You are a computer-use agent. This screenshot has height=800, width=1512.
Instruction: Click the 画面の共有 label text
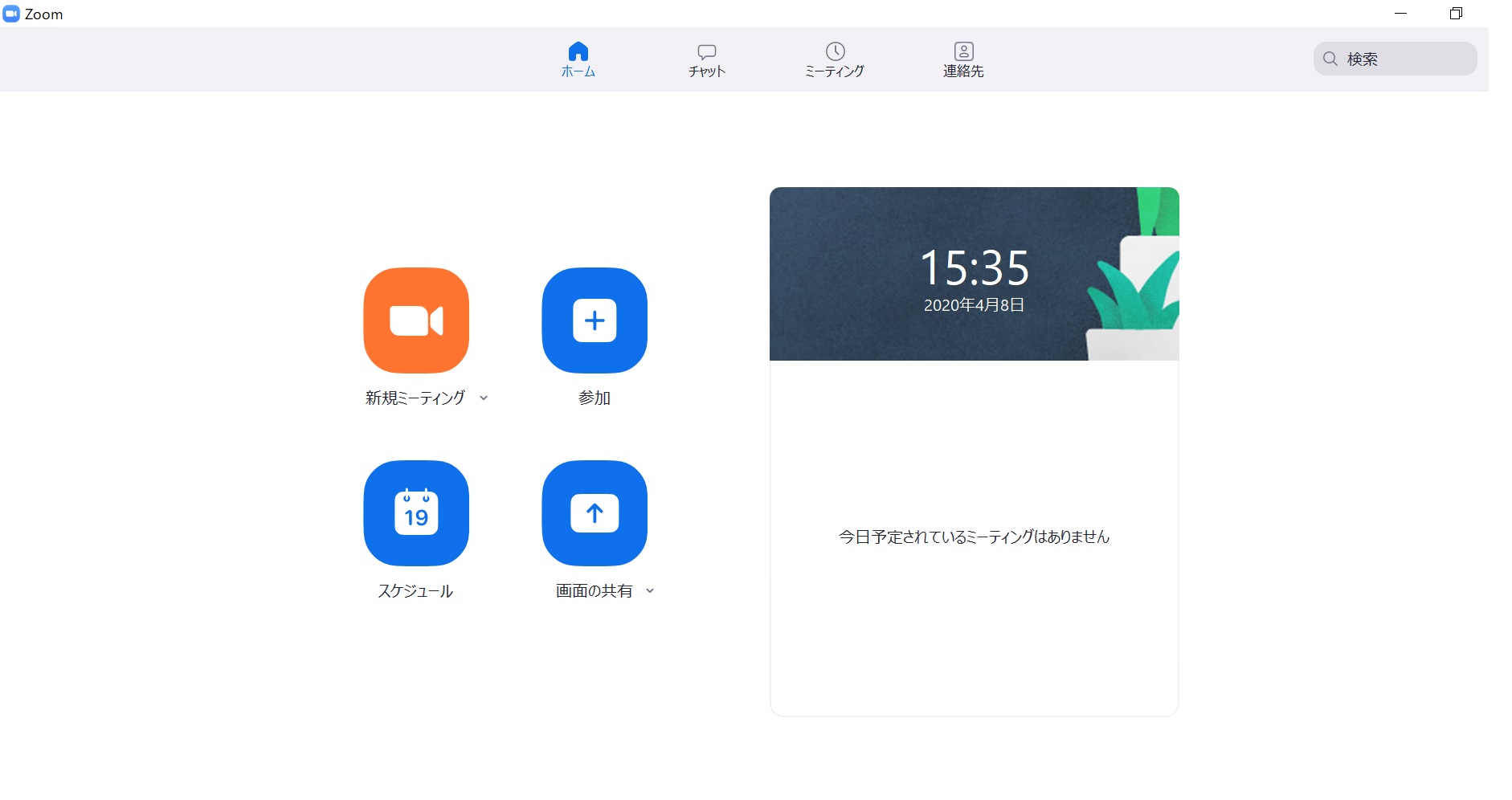pyautogui.click(x=594, y=590)
